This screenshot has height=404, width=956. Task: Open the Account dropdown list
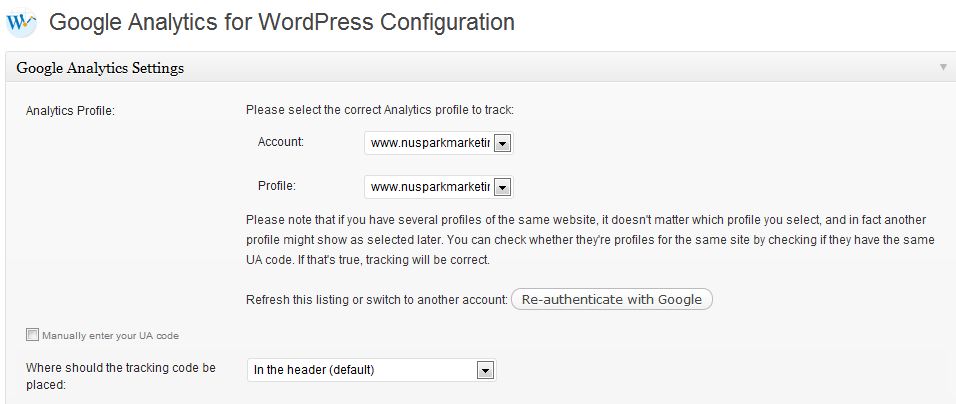click(x=438, y=143)
